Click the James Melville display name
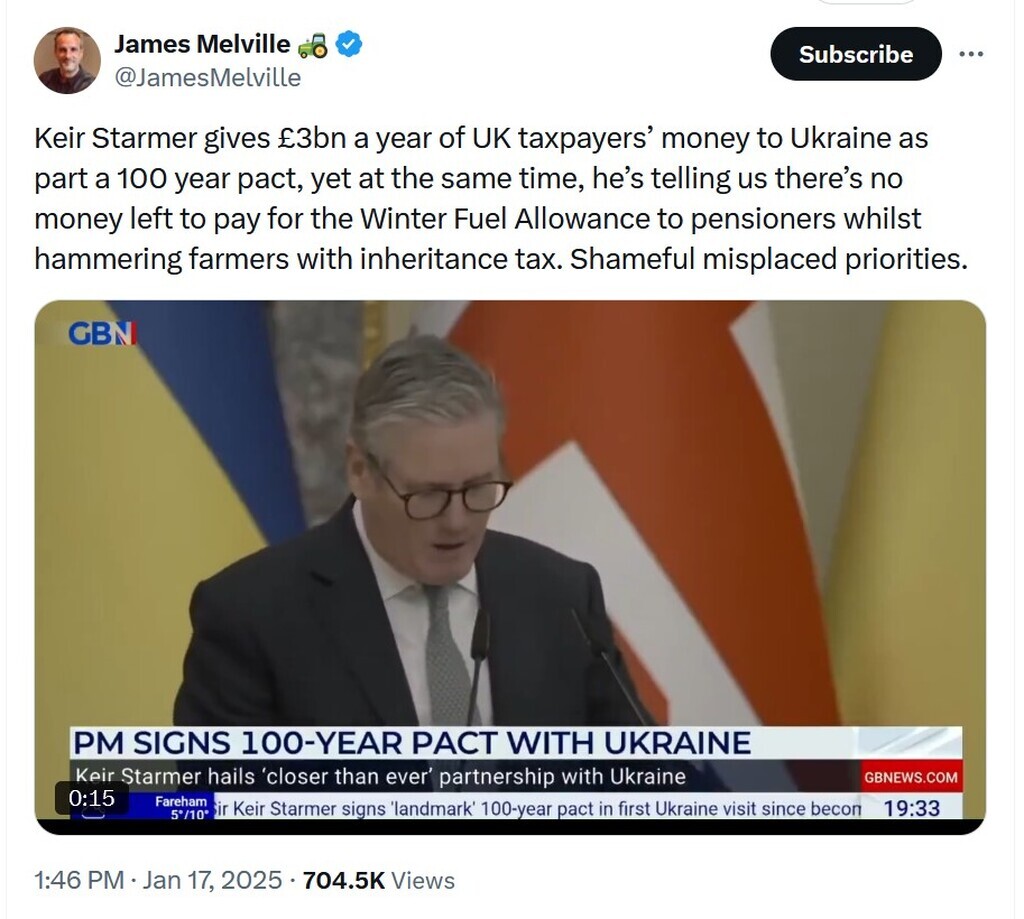The width and height of the screenshot is (1024, 919). 202,45
